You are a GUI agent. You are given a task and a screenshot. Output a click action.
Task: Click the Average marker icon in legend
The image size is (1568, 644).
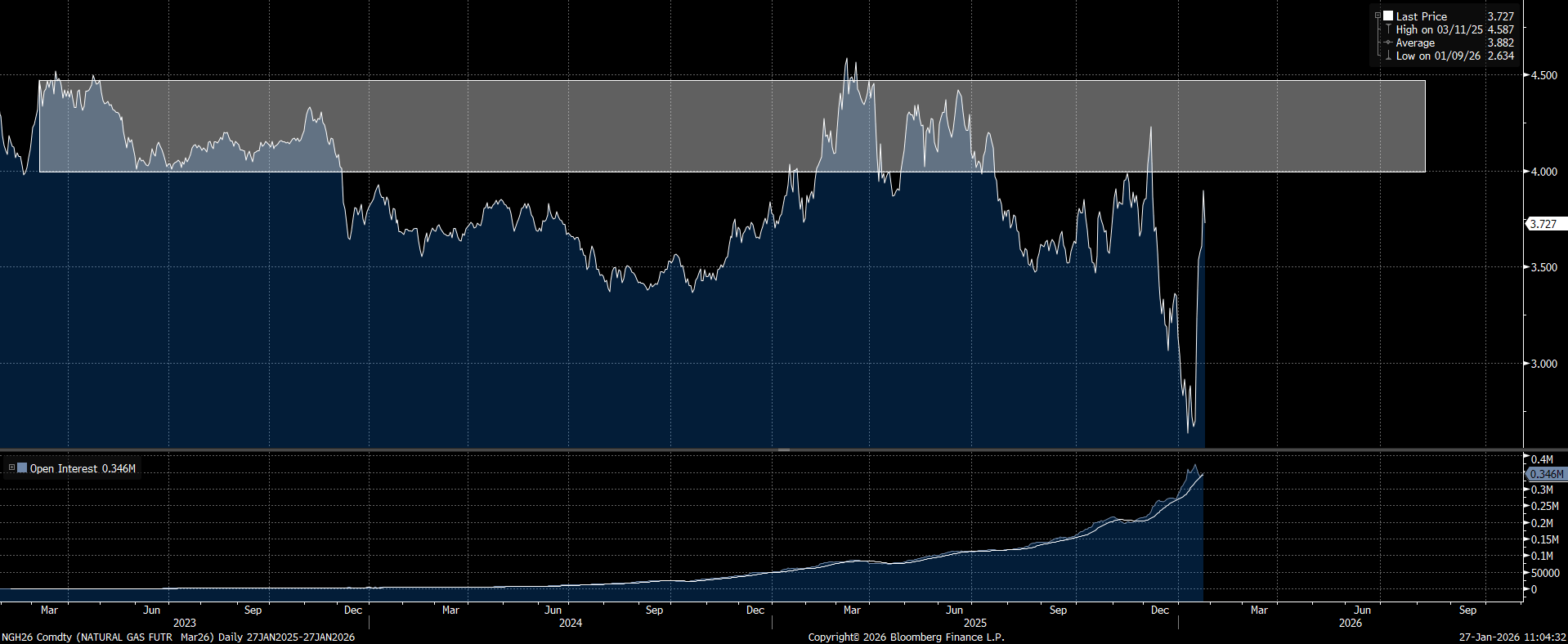(x=1388, y=42)
